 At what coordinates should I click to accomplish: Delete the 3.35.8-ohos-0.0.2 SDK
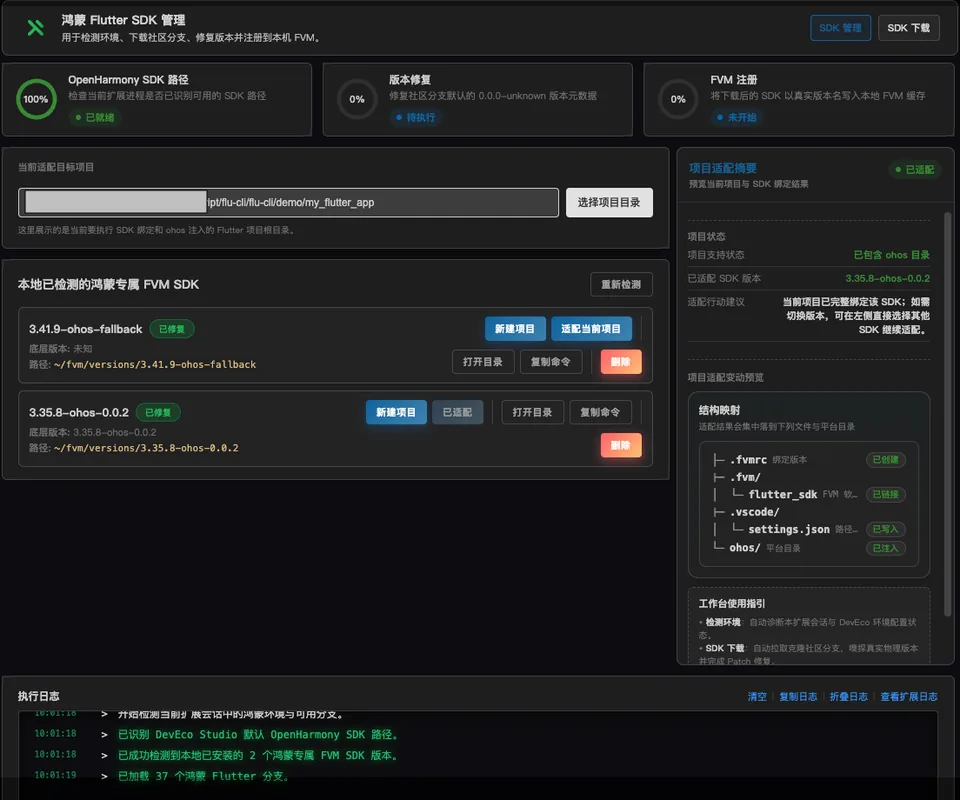click(621, 446)
